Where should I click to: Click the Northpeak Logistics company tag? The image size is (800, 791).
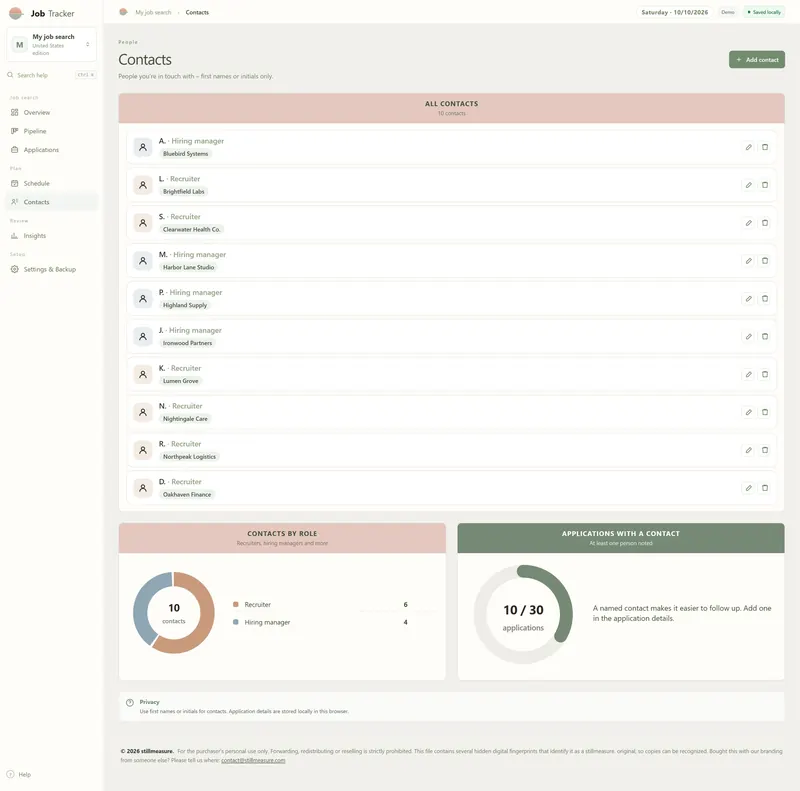click(x=189, y=457)
